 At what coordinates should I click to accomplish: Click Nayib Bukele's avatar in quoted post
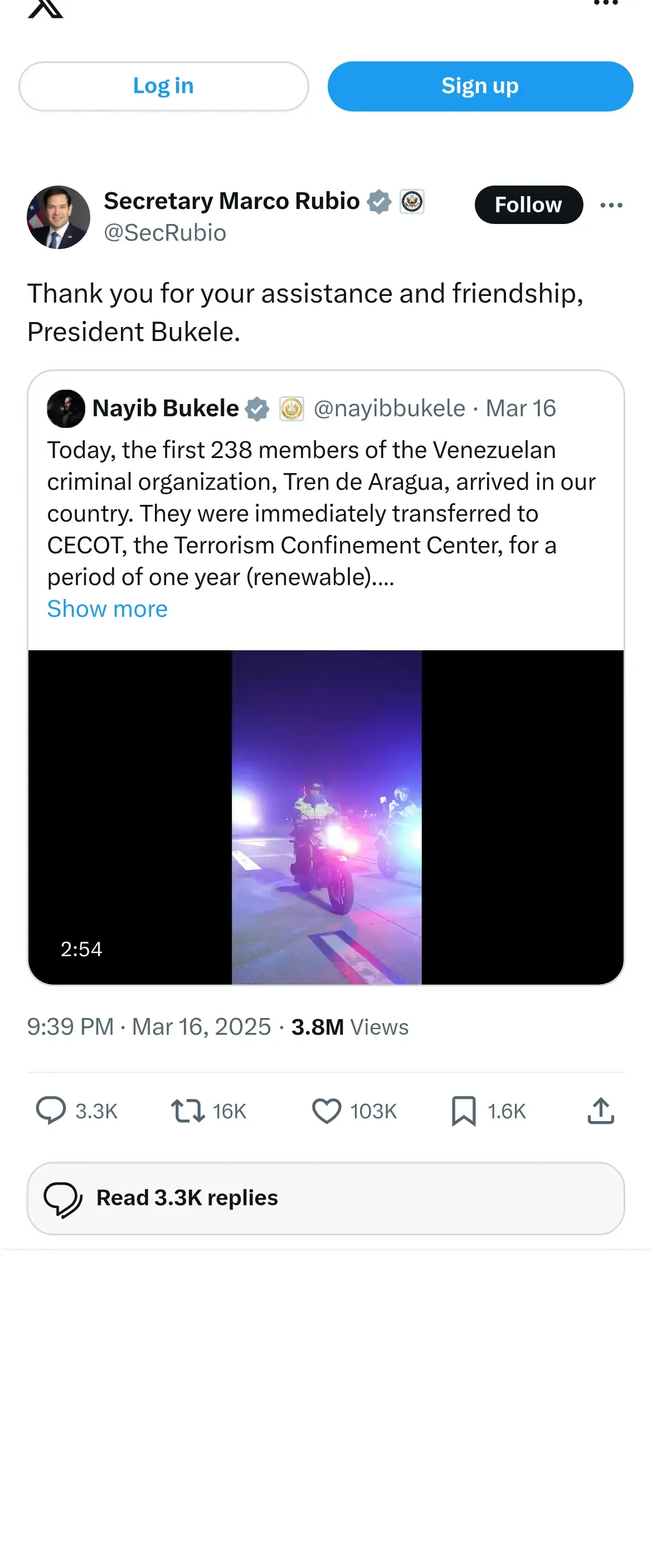tap(66, 408)
